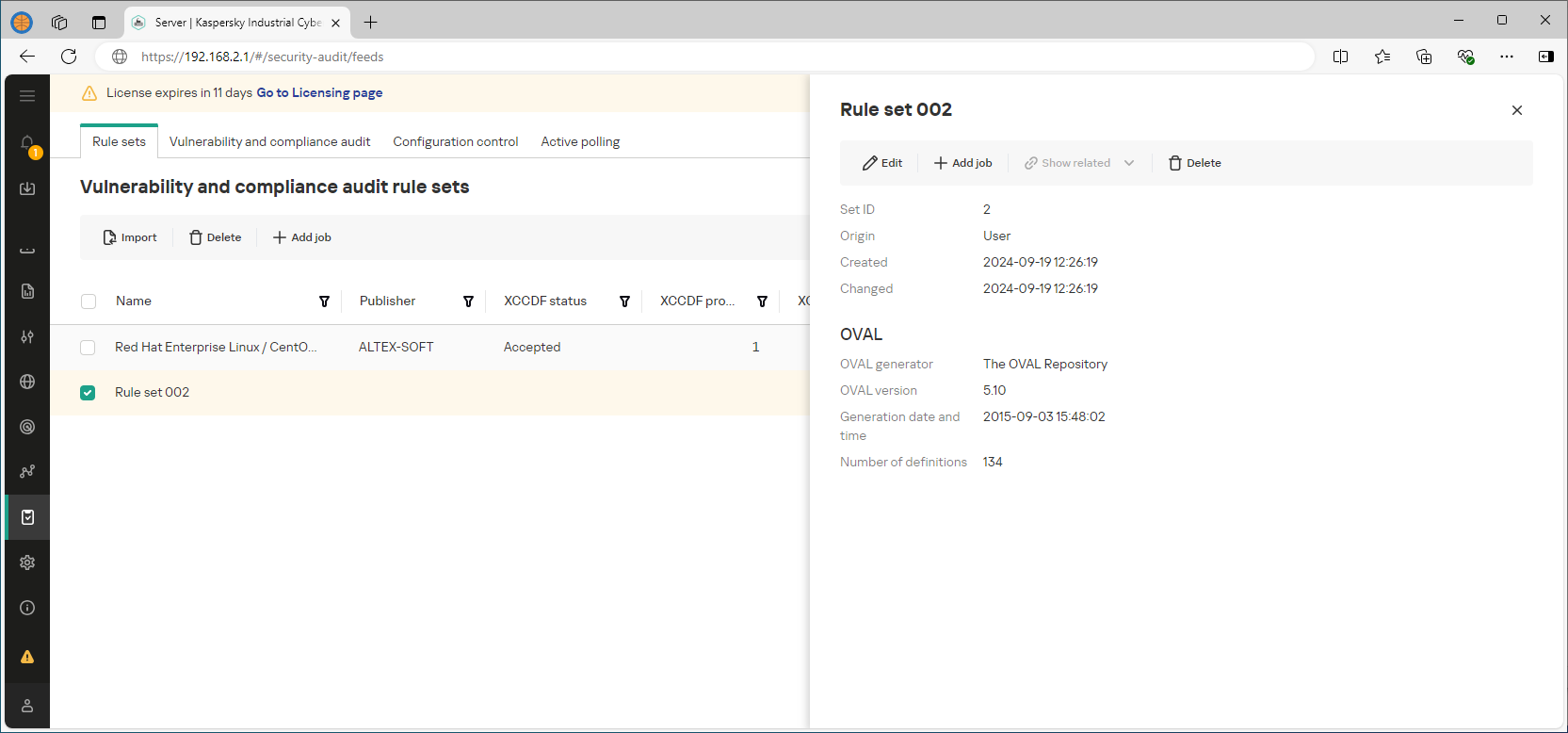Click the Import button in toolbar
Viewport: 1568px width, 733px height.
click(130, 237)
